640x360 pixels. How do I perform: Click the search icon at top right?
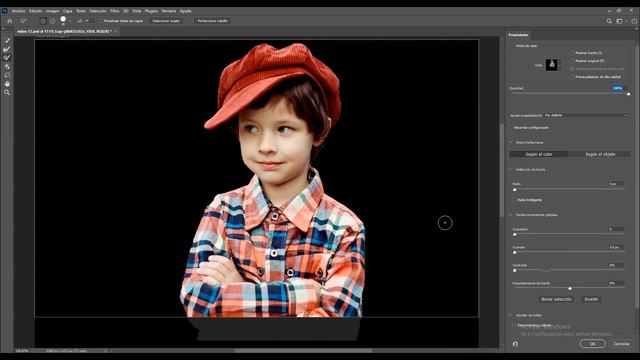coord(609,21)
